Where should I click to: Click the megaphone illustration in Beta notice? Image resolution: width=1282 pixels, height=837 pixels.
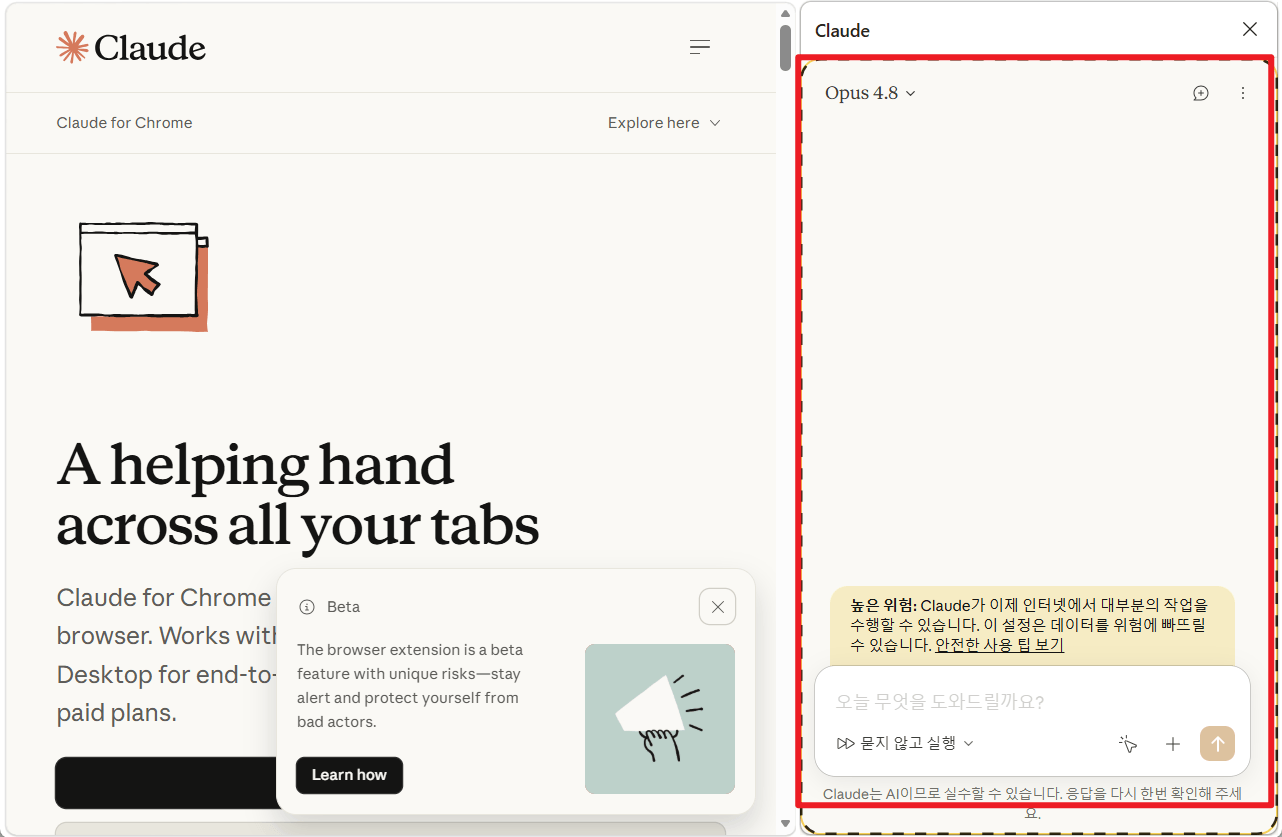point(660,719)
